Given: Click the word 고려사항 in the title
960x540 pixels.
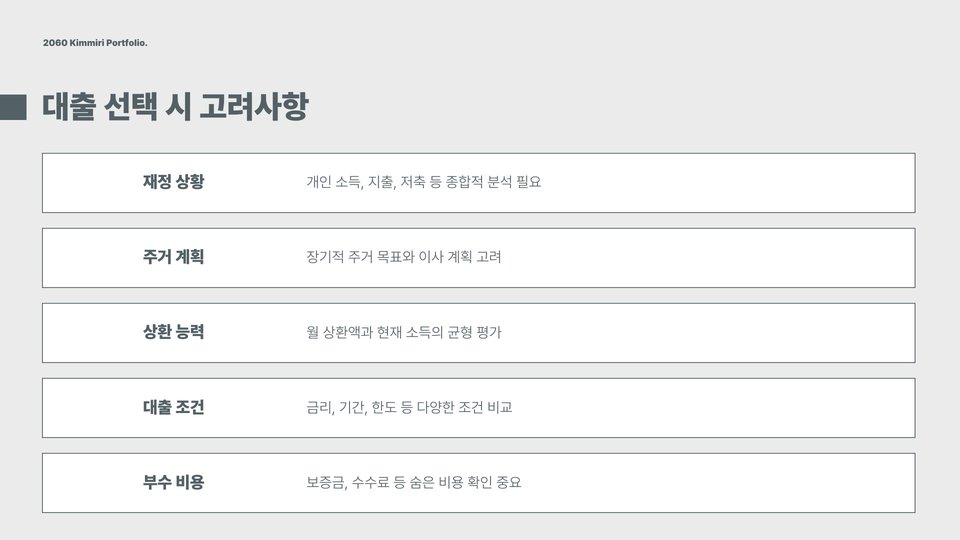Looking at the screenshot, I should pos(254,107).
